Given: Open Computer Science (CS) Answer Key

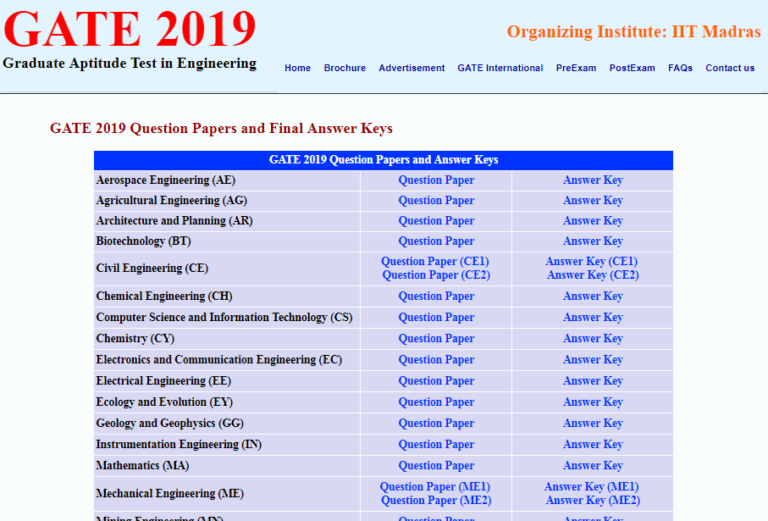Looking at the screenshot, I should tap(593, 317).
